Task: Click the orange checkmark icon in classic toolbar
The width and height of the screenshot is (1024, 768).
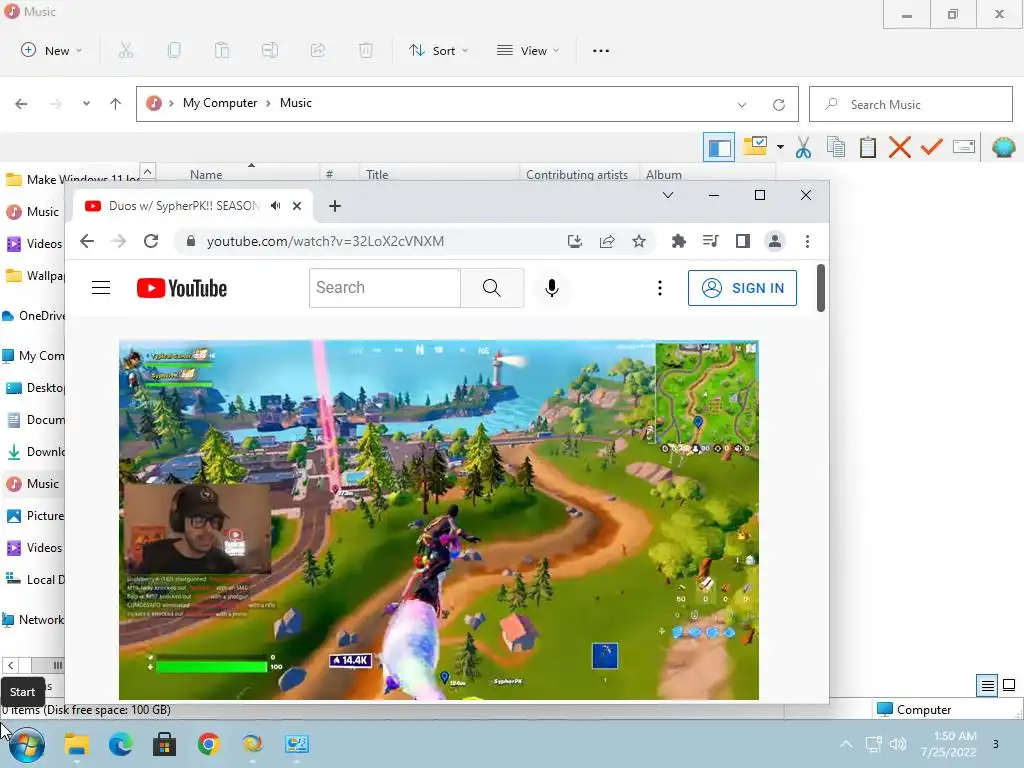Action: (931, 147)
